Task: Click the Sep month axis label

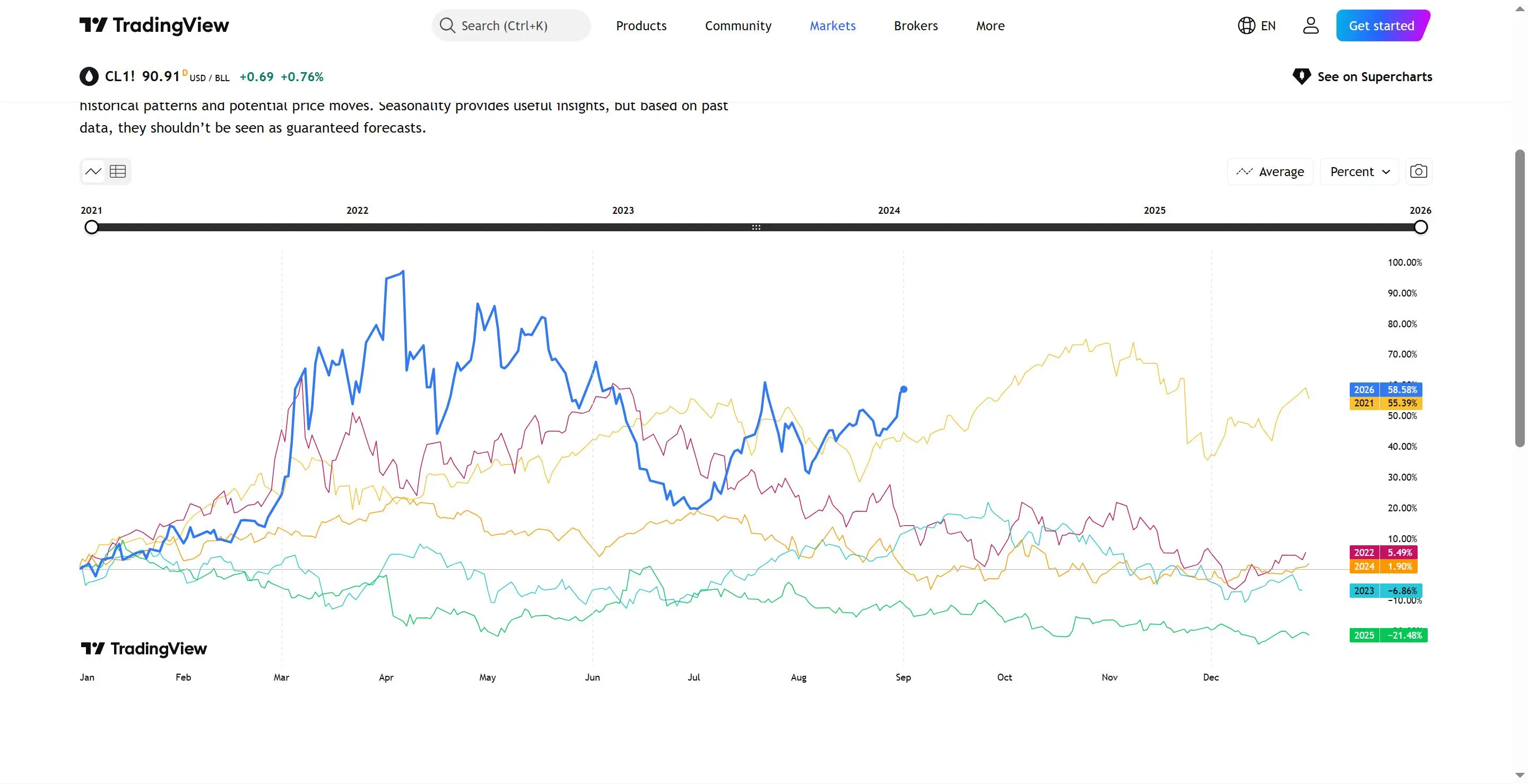Action: tap(904, 677)
